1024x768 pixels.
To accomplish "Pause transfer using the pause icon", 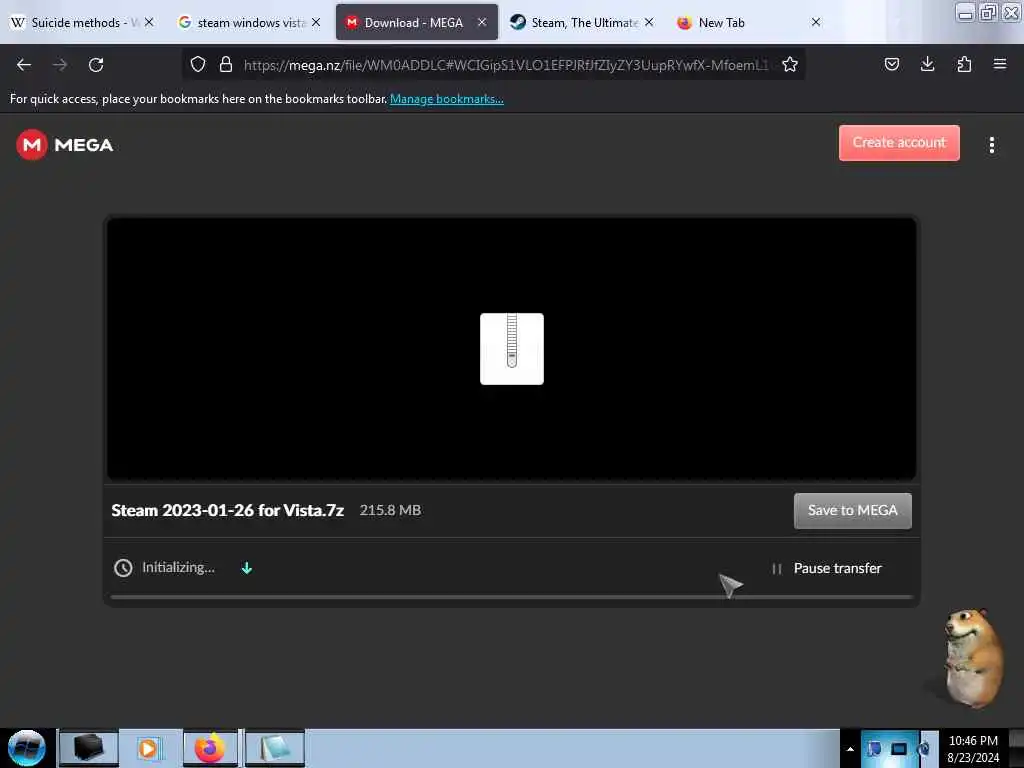I will 776,569.
